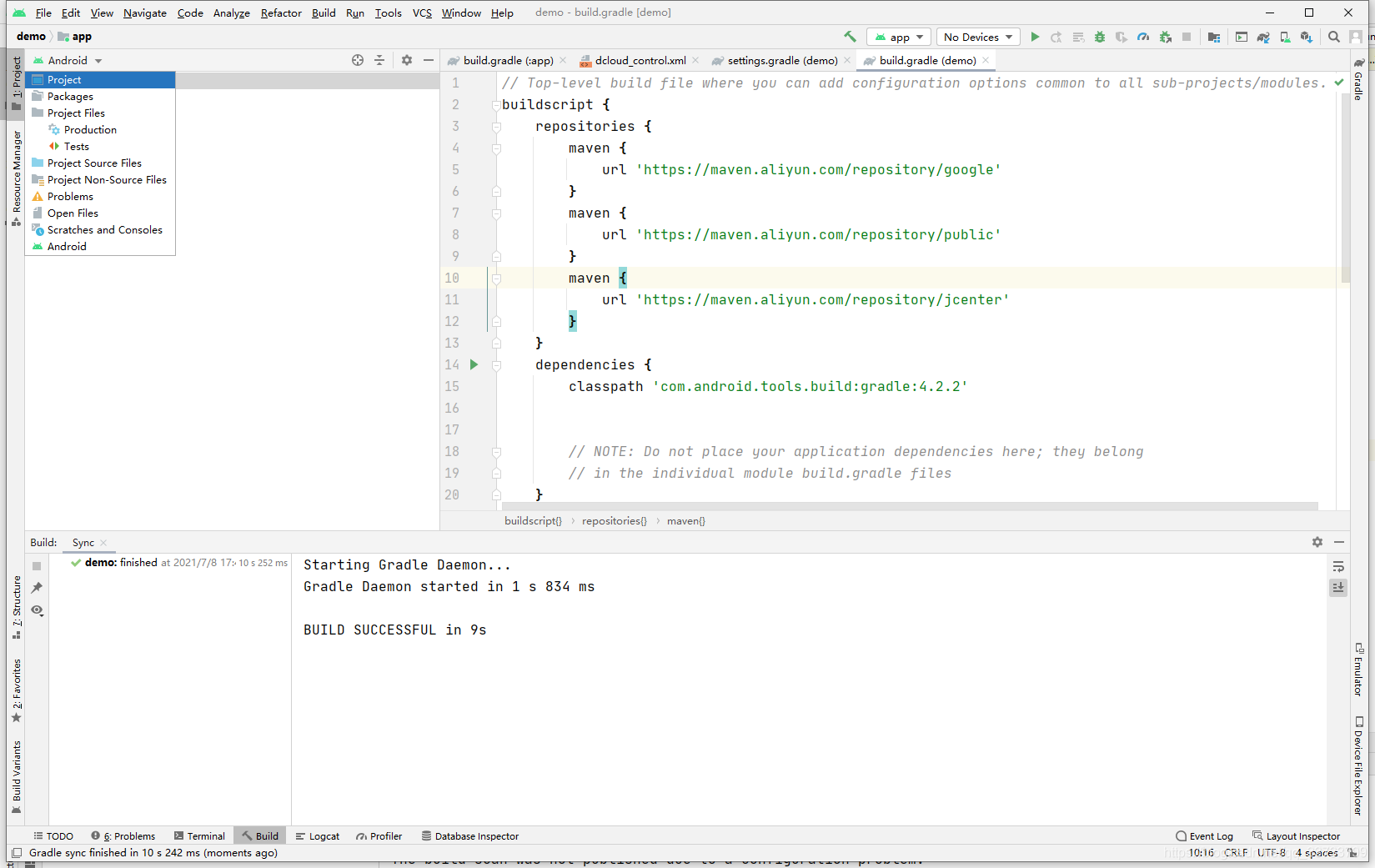Open the Android view dropdown in Project panel
This screenshot has width=1375, height=868.
pyautogui.click(x=68, y=60)
